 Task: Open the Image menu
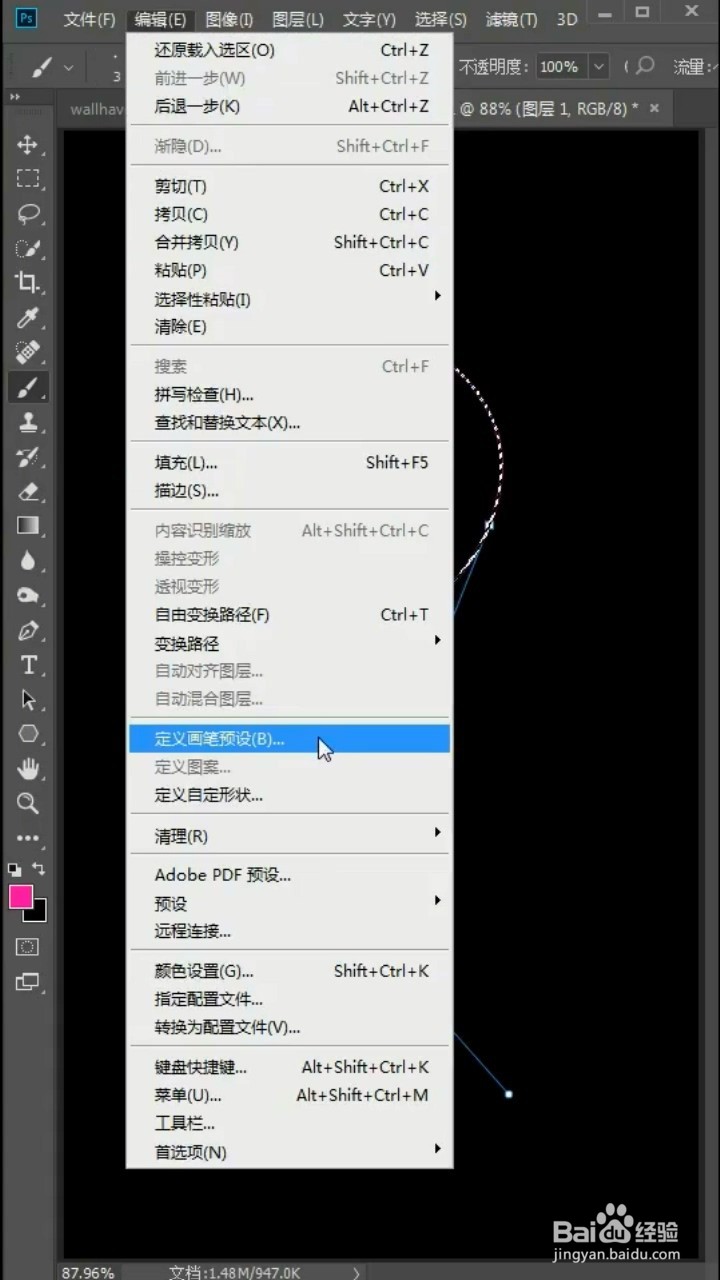(x=229, y=19)
